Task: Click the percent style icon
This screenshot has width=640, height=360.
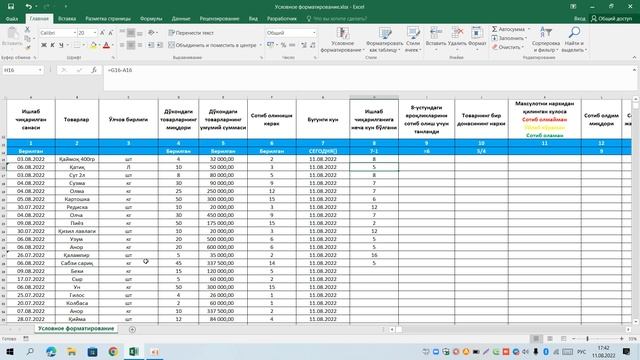Action: (283, 45)
